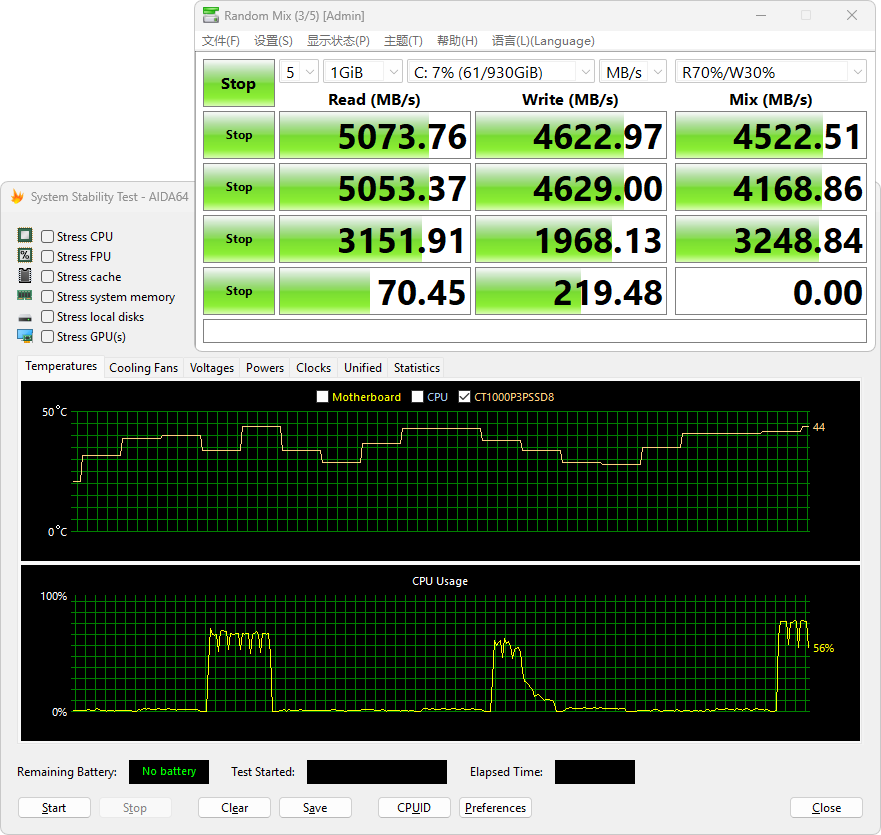Open the 文件(F) menu

click(221, 41)
